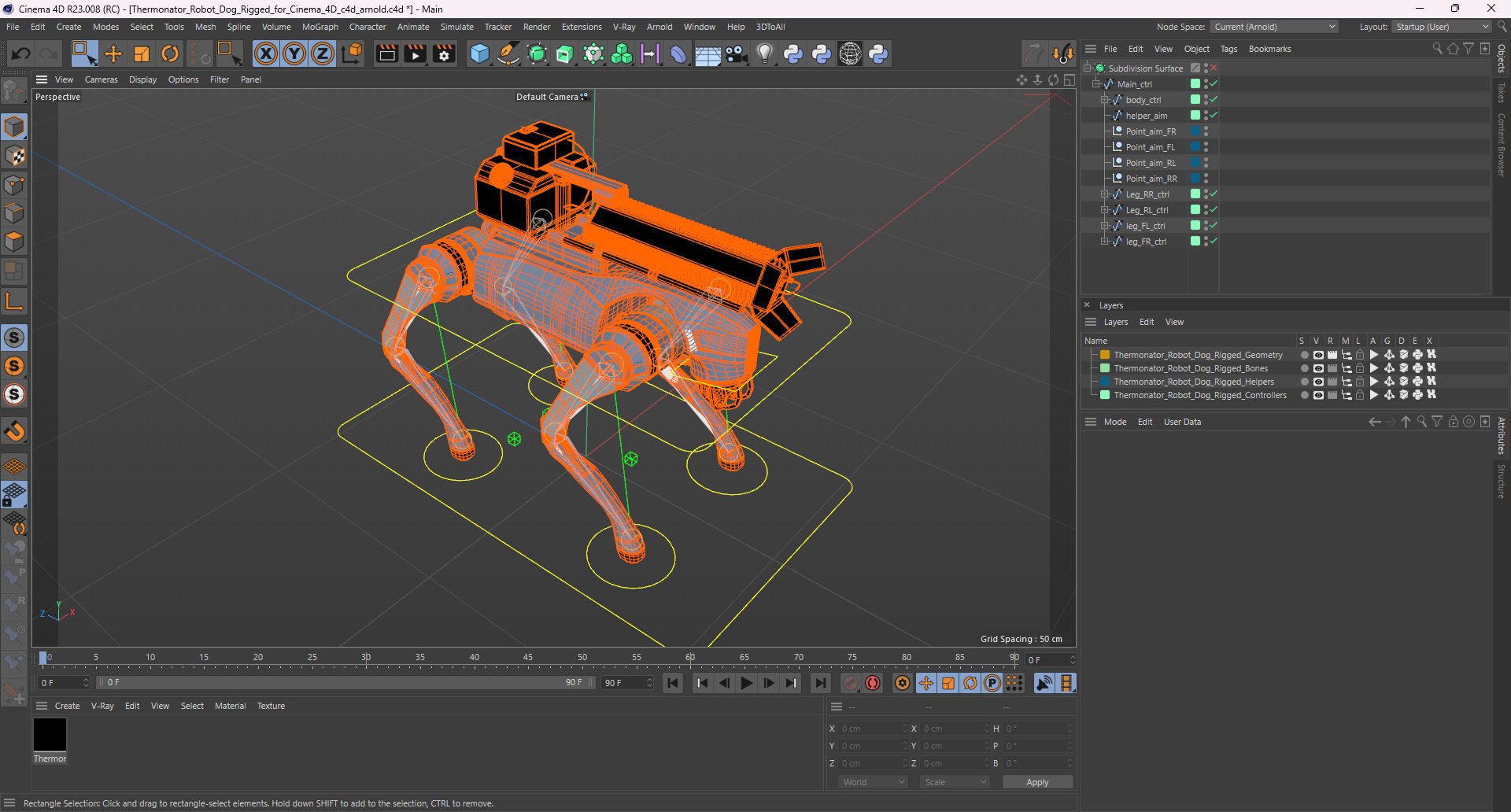
Task: Click the Geometry layer color swatch
Action: click(x=1105, y=355)
